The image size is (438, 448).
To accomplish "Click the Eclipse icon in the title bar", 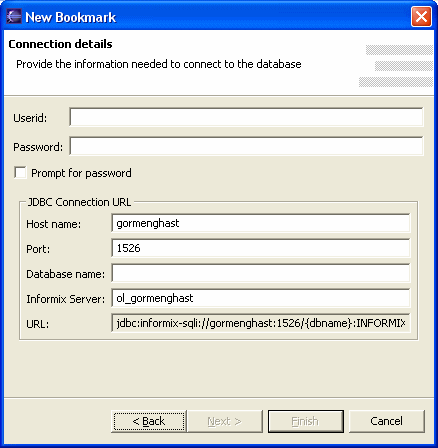I will (x=14, y=17).
